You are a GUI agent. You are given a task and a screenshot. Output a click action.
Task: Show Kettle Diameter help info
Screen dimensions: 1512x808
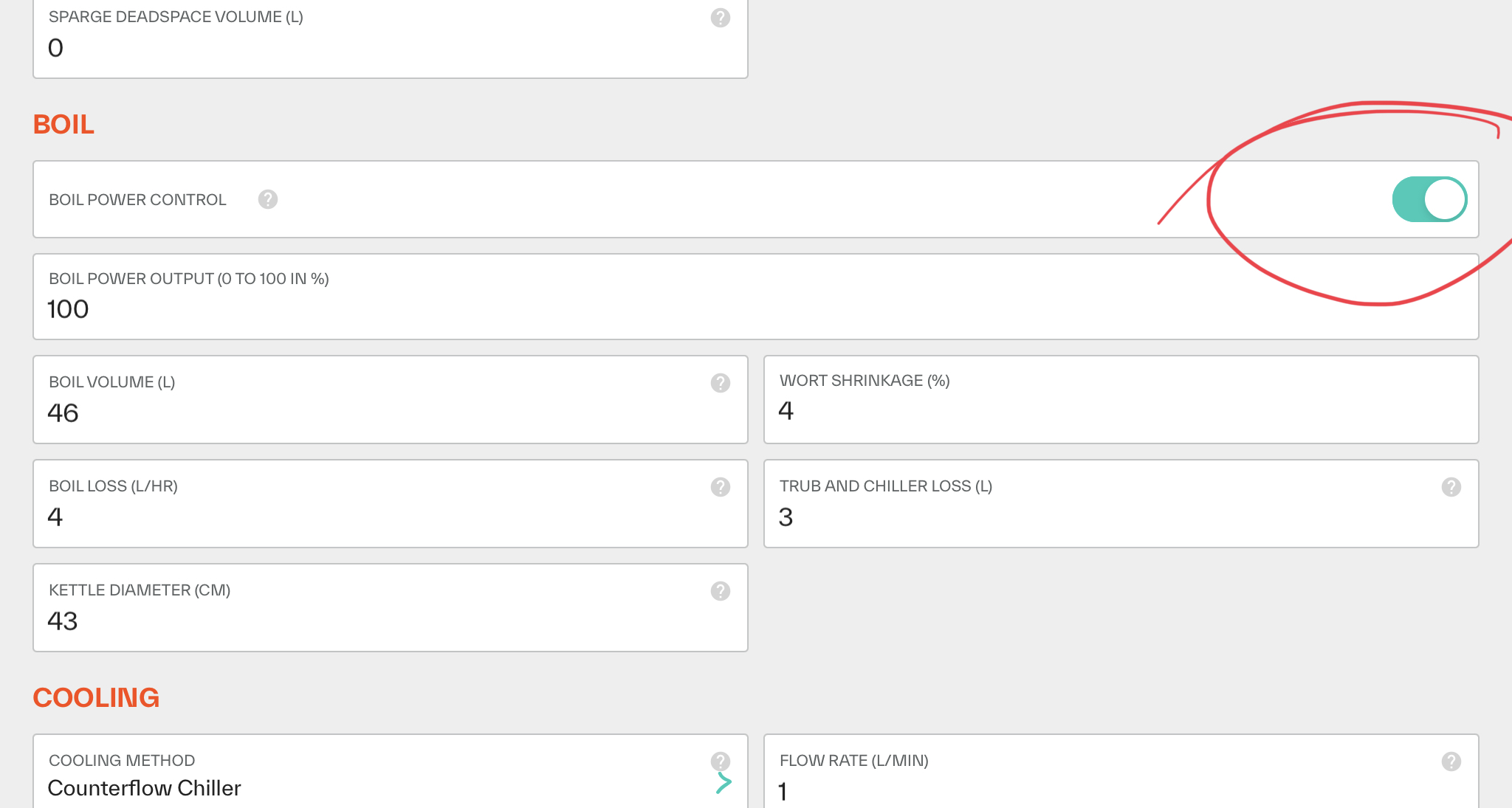pos(720,591)
